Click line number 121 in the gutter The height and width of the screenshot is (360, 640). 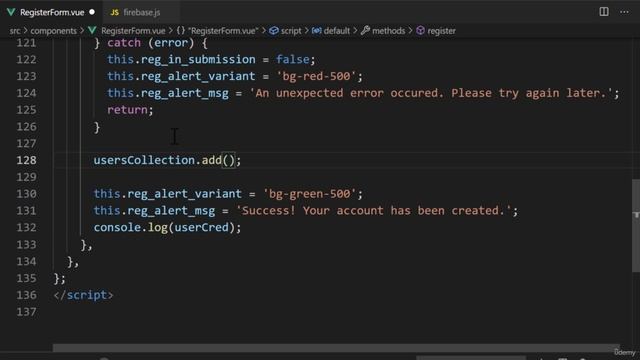click(x=26, y=43)
